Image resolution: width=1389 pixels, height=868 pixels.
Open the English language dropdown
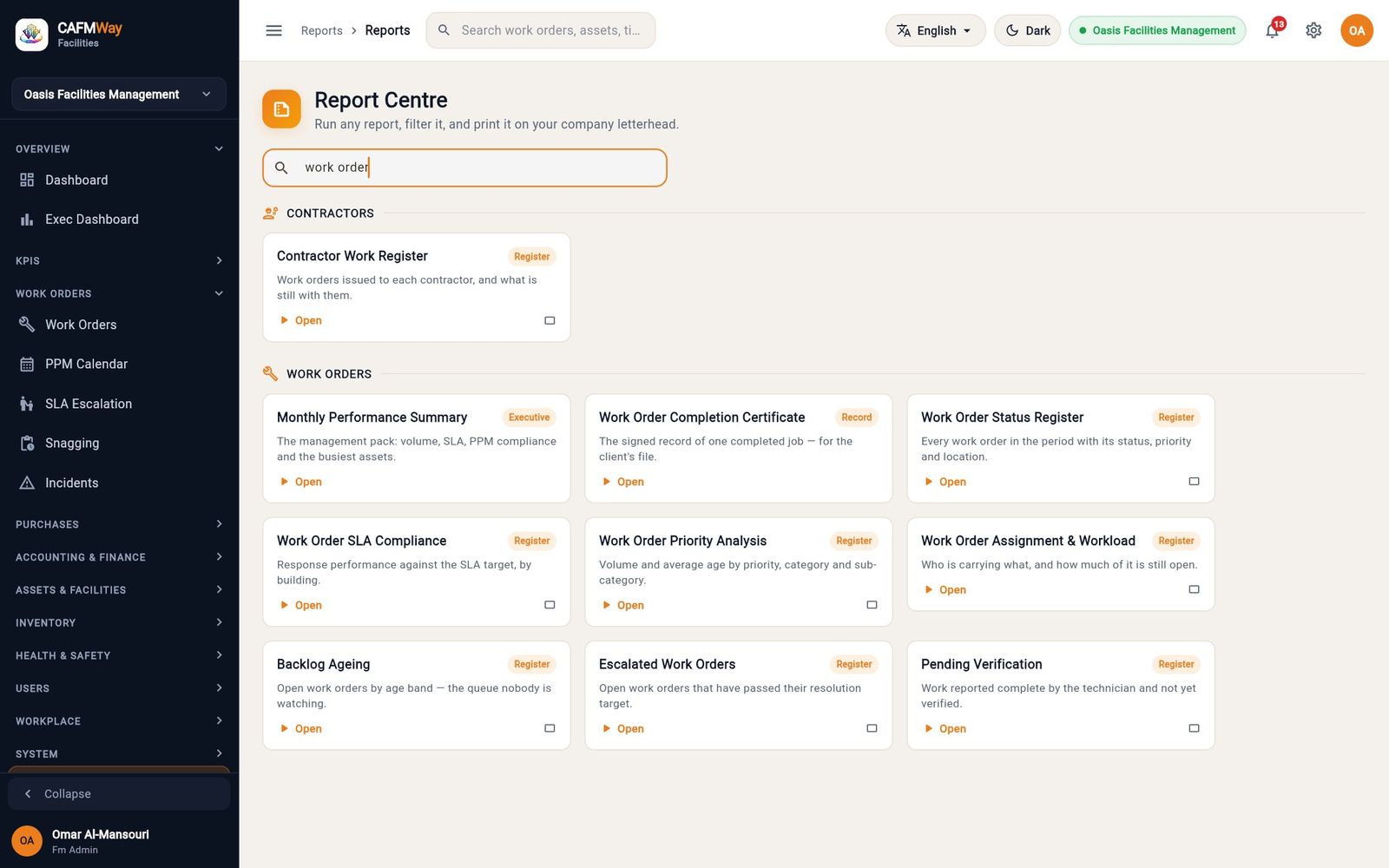[935, 30]
